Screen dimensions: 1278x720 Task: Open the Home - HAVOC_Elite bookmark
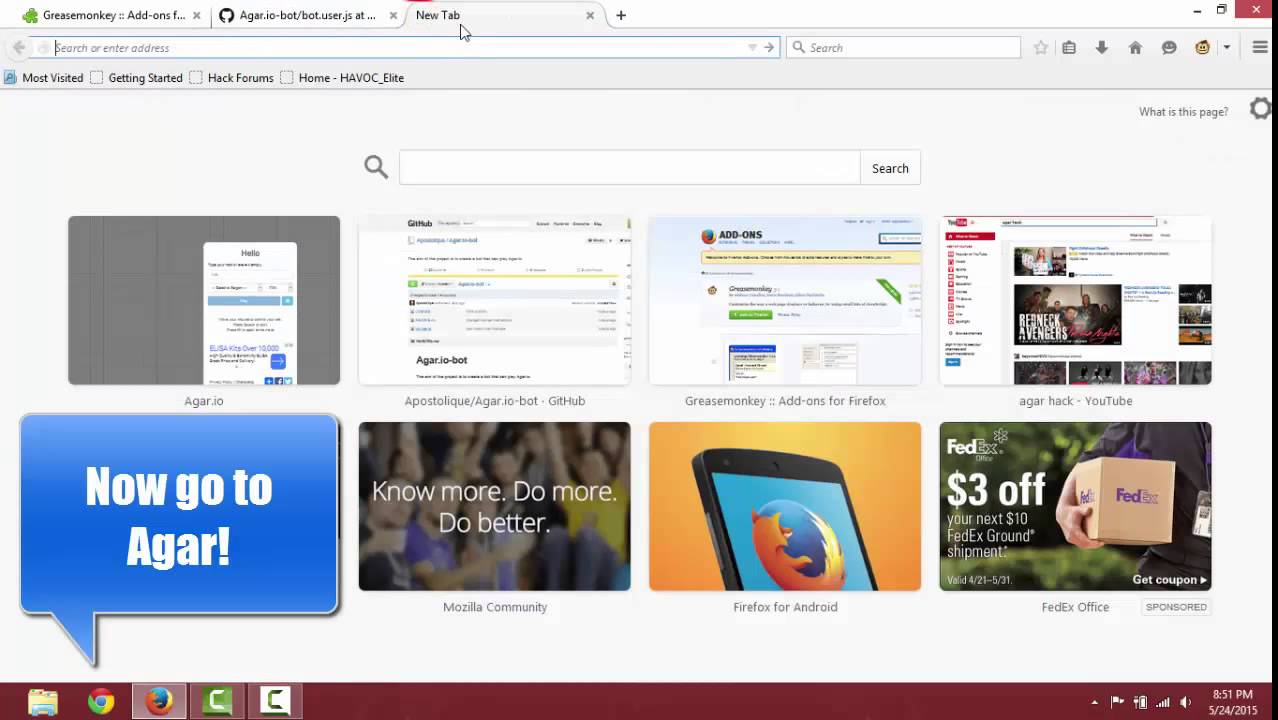tap(342, 77)
